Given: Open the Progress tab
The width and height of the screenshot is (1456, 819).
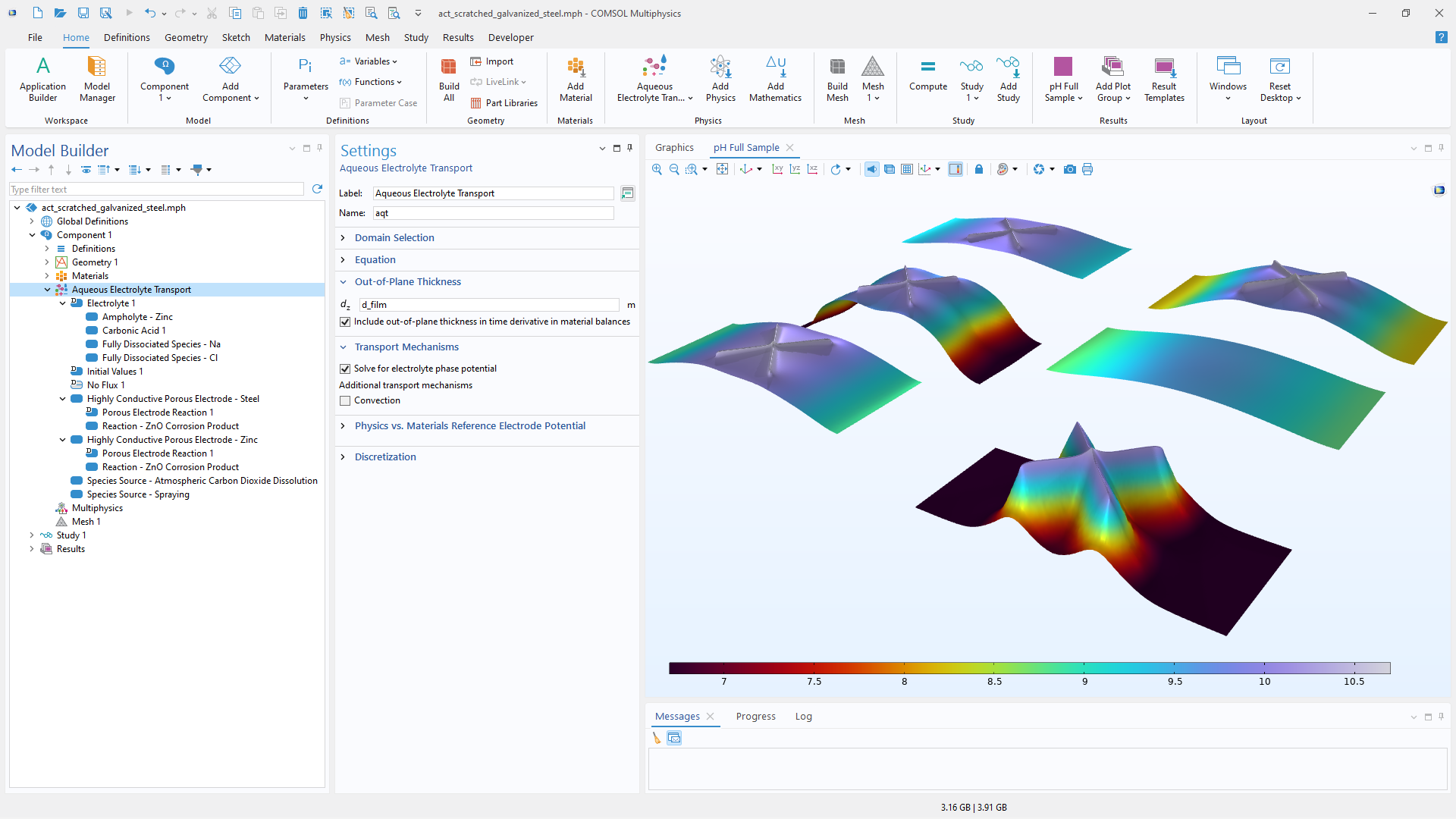Looking at the screenshot, I should pyautogui.click(x=755, y=716).
